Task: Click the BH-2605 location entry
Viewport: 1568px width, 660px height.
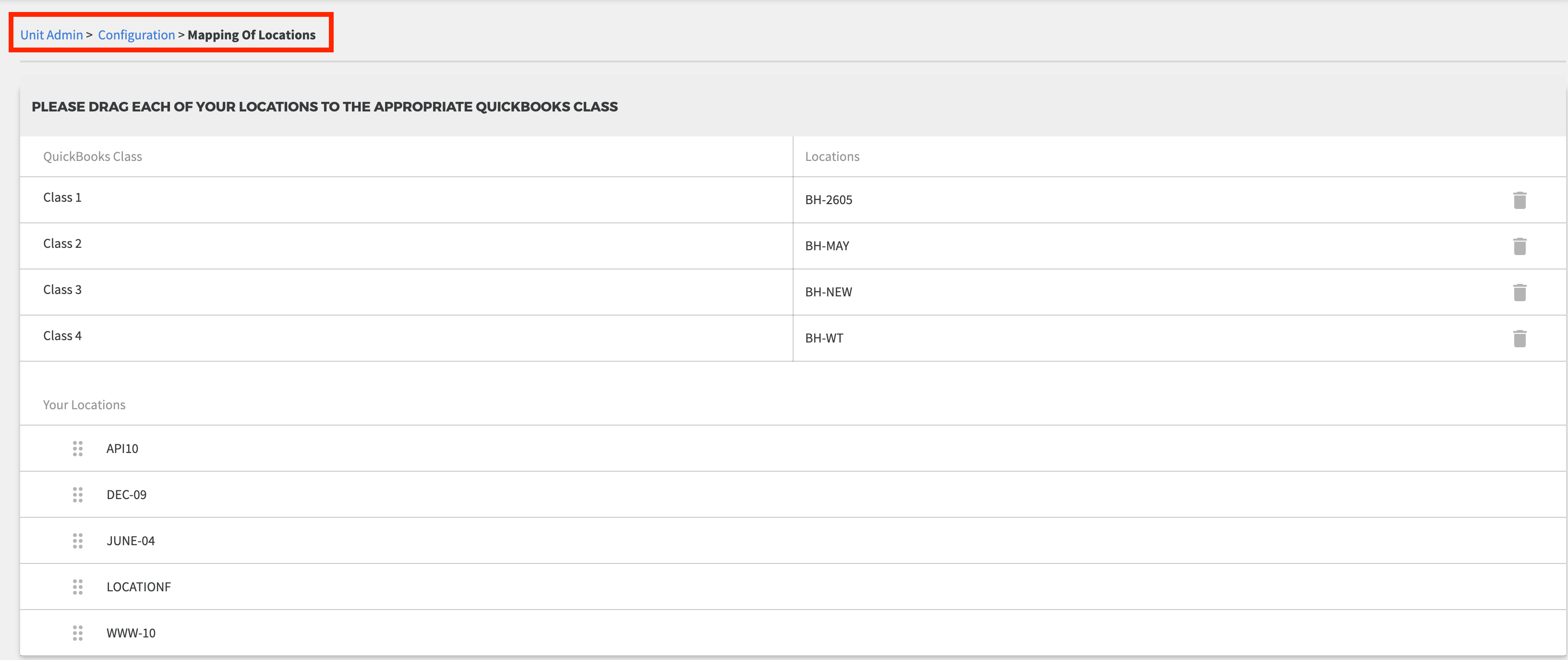Action: coord(829,200)
